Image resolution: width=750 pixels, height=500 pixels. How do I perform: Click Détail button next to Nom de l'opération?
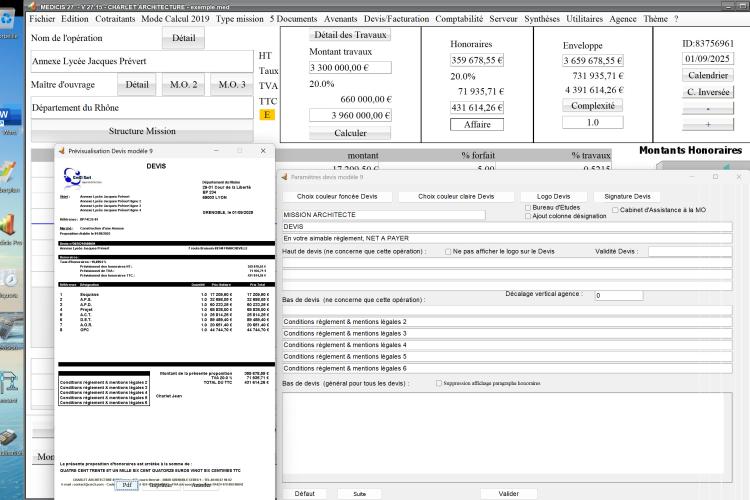point(184,38)
